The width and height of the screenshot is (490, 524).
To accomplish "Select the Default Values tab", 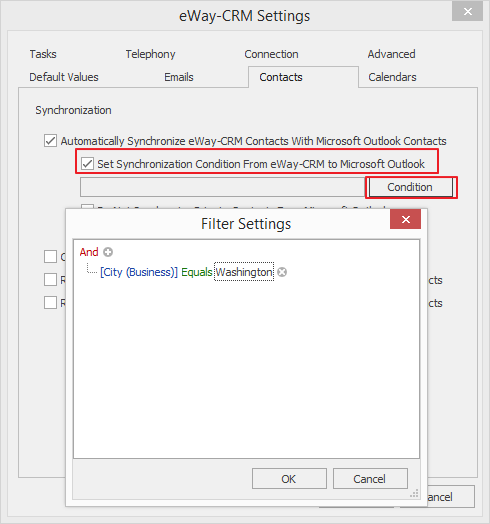I will pyautogui.click(x=64, y=77).
